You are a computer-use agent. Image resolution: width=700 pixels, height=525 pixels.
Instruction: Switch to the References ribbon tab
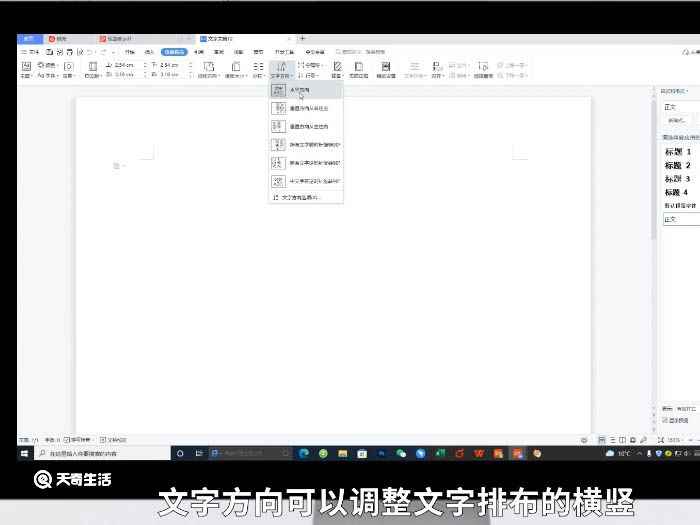(x=199, y=52)
